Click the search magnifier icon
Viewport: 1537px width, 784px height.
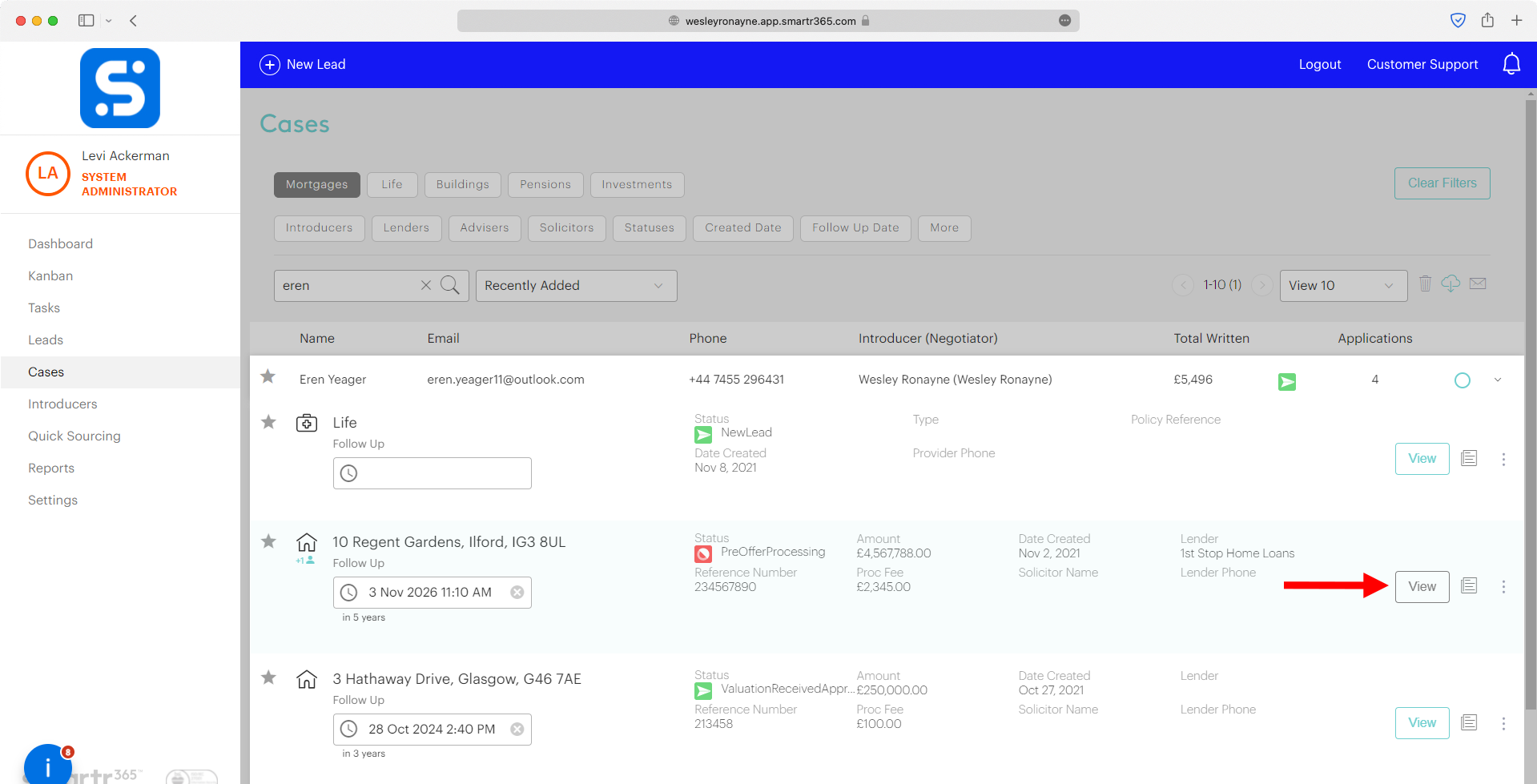click(x=450, y=285)
